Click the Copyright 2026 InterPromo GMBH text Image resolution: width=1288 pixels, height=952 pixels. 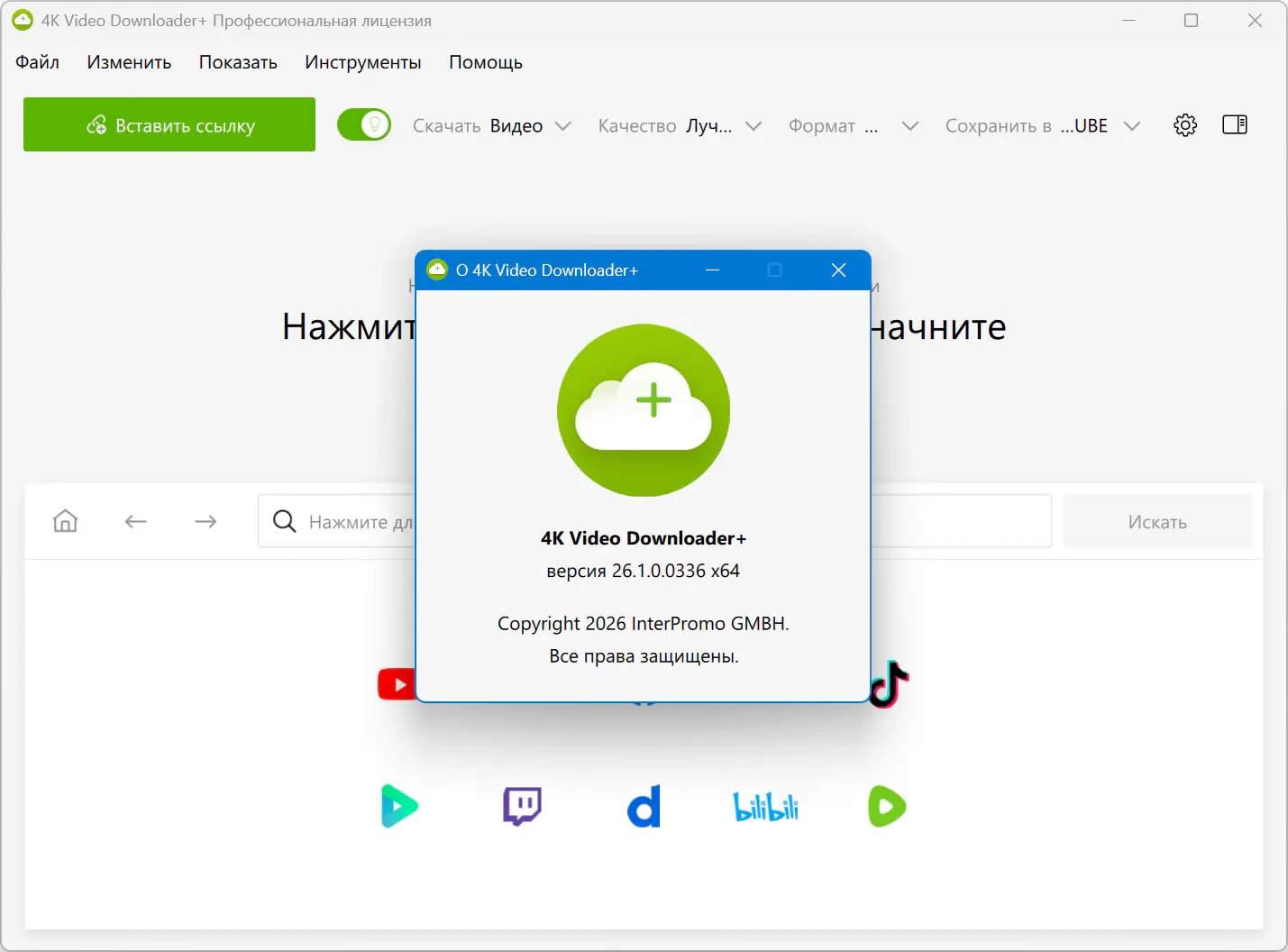(644, 624)
